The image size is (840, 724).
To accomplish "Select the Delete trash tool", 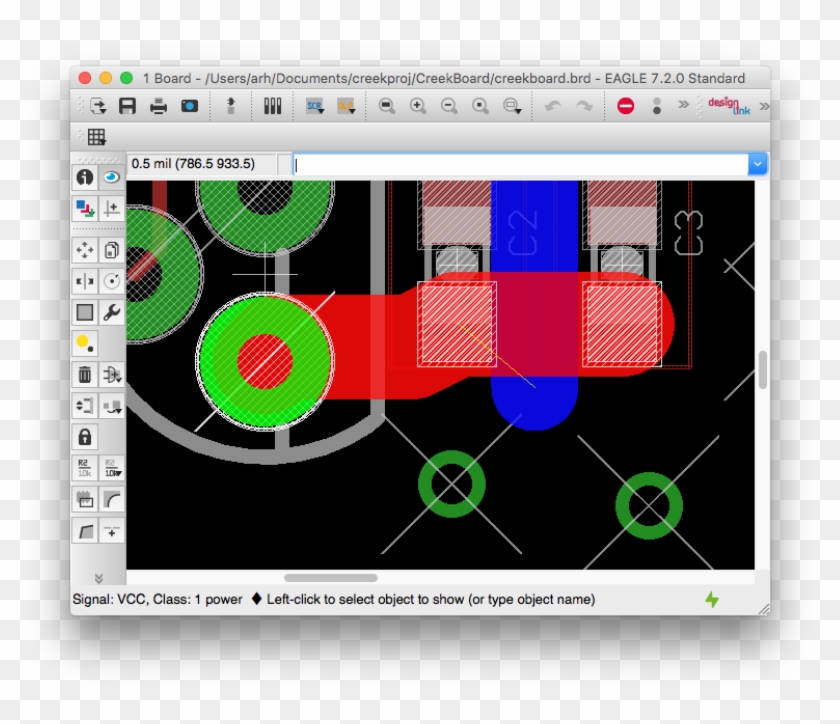I will pos(85,375).
